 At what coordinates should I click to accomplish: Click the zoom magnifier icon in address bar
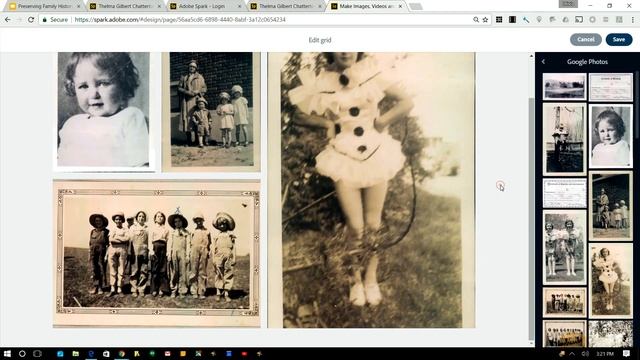(476, 20)
